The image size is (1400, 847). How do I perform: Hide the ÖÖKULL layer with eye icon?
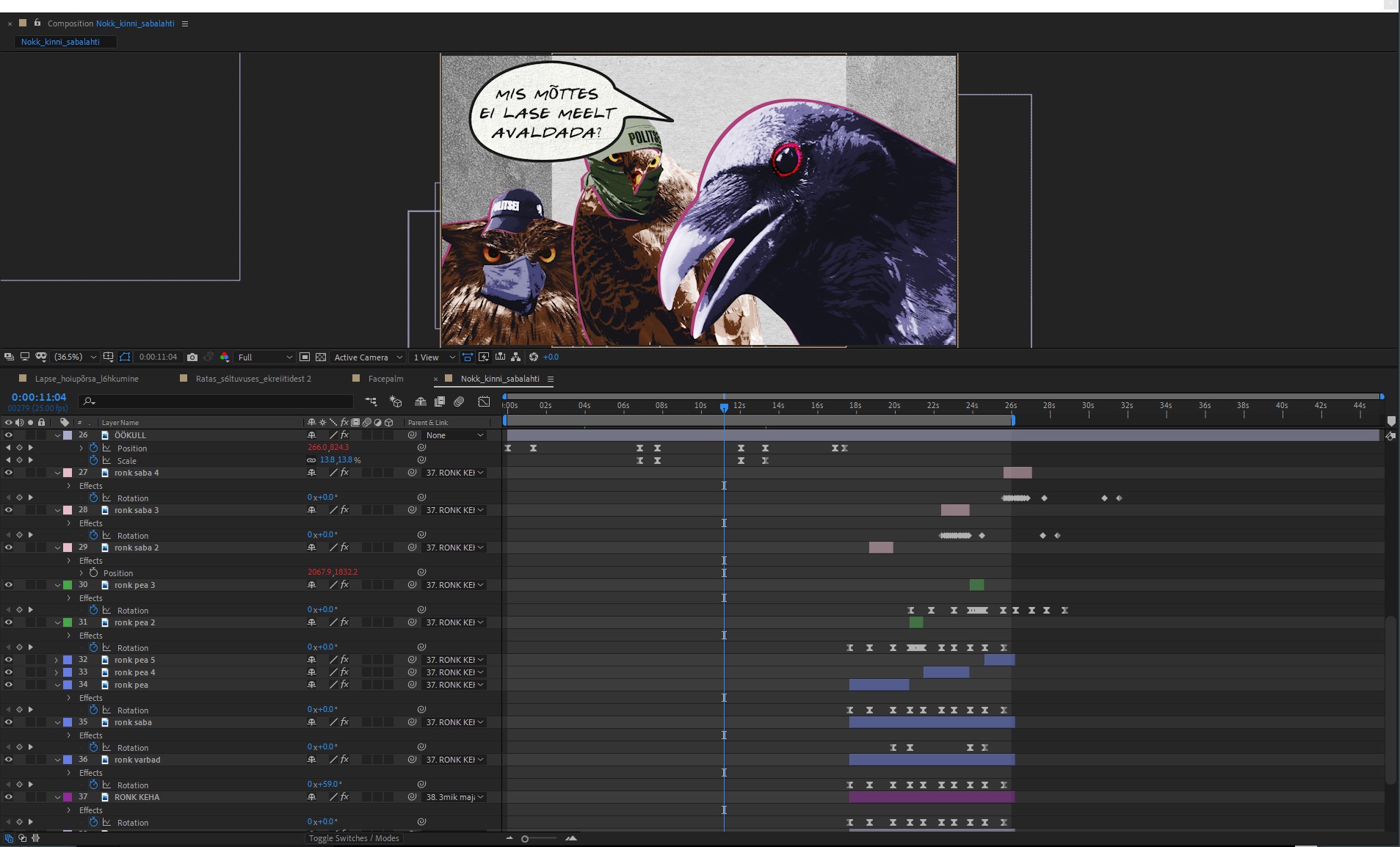pos(9,435)
